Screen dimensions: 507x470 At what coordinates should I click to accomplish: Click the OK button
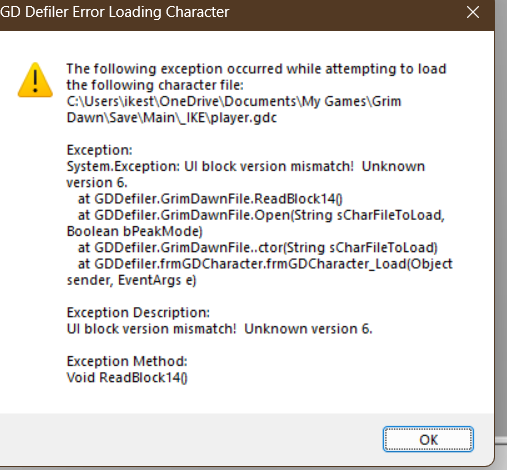(428, 439)
